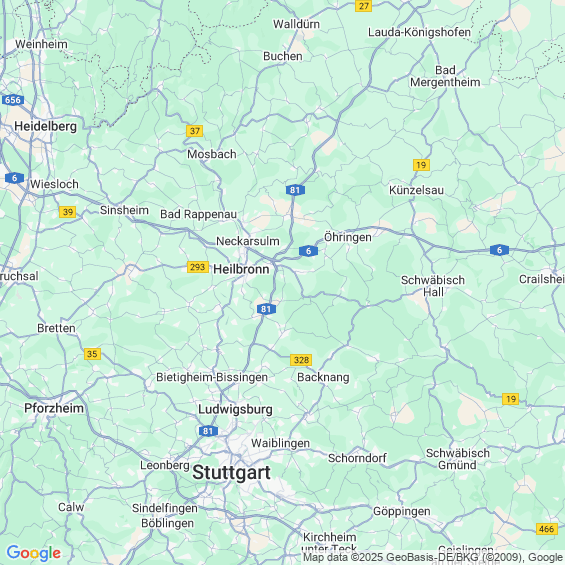This screenshot has width=565, height=565.
Task: Open the Map data attribution text
Action: point(434,557)
